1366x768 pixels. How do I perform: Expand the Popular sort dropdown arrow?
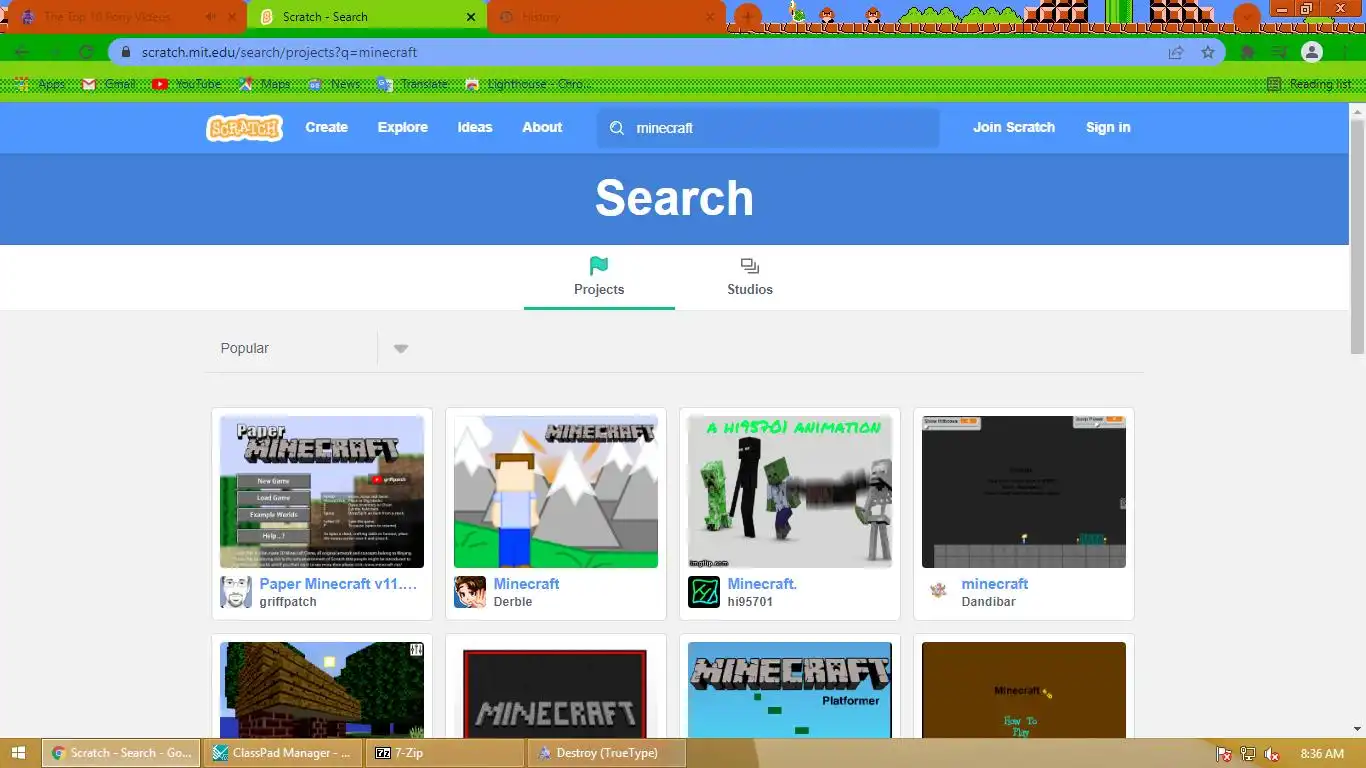point(401,349)
